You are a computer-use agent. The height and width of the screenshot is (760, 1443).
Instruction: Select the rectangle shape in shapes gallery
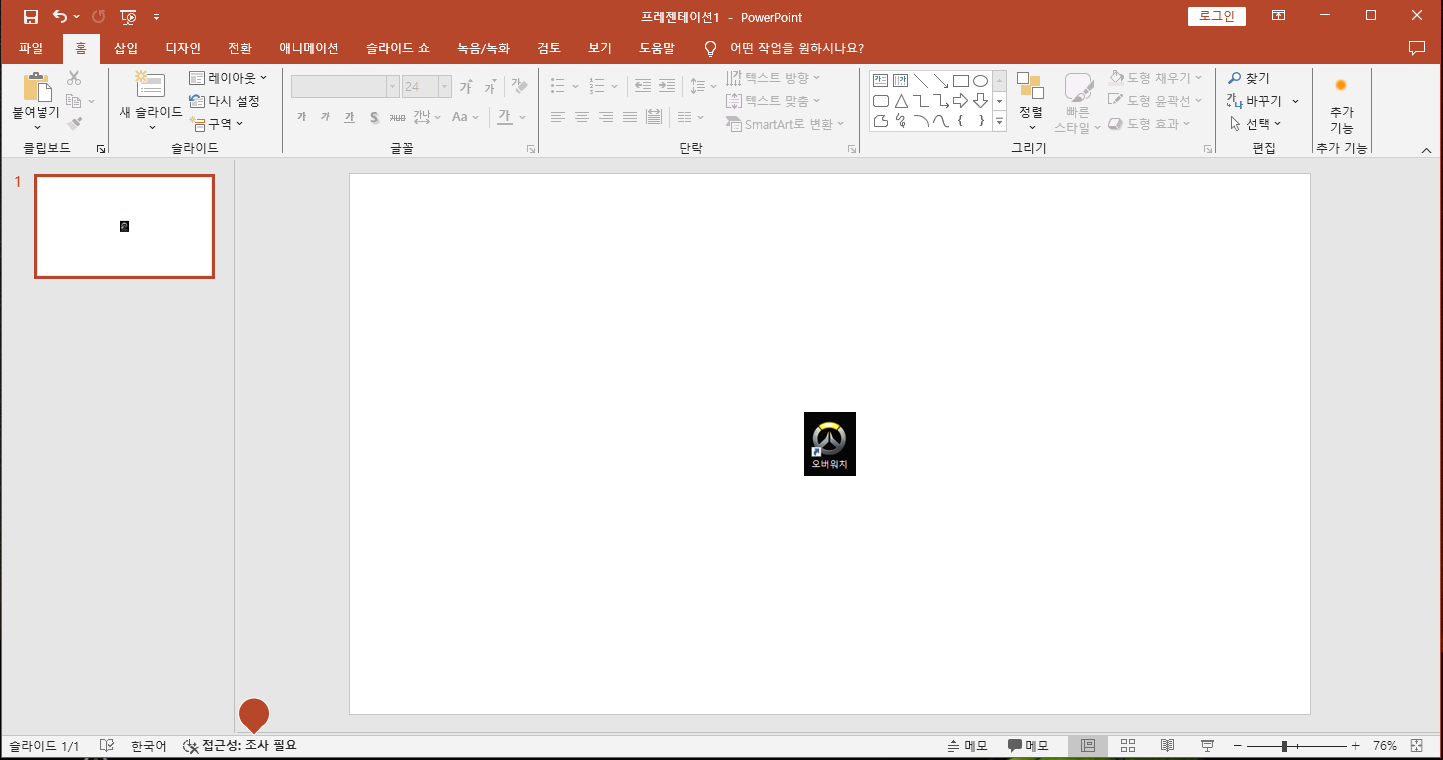coord(960,81)
